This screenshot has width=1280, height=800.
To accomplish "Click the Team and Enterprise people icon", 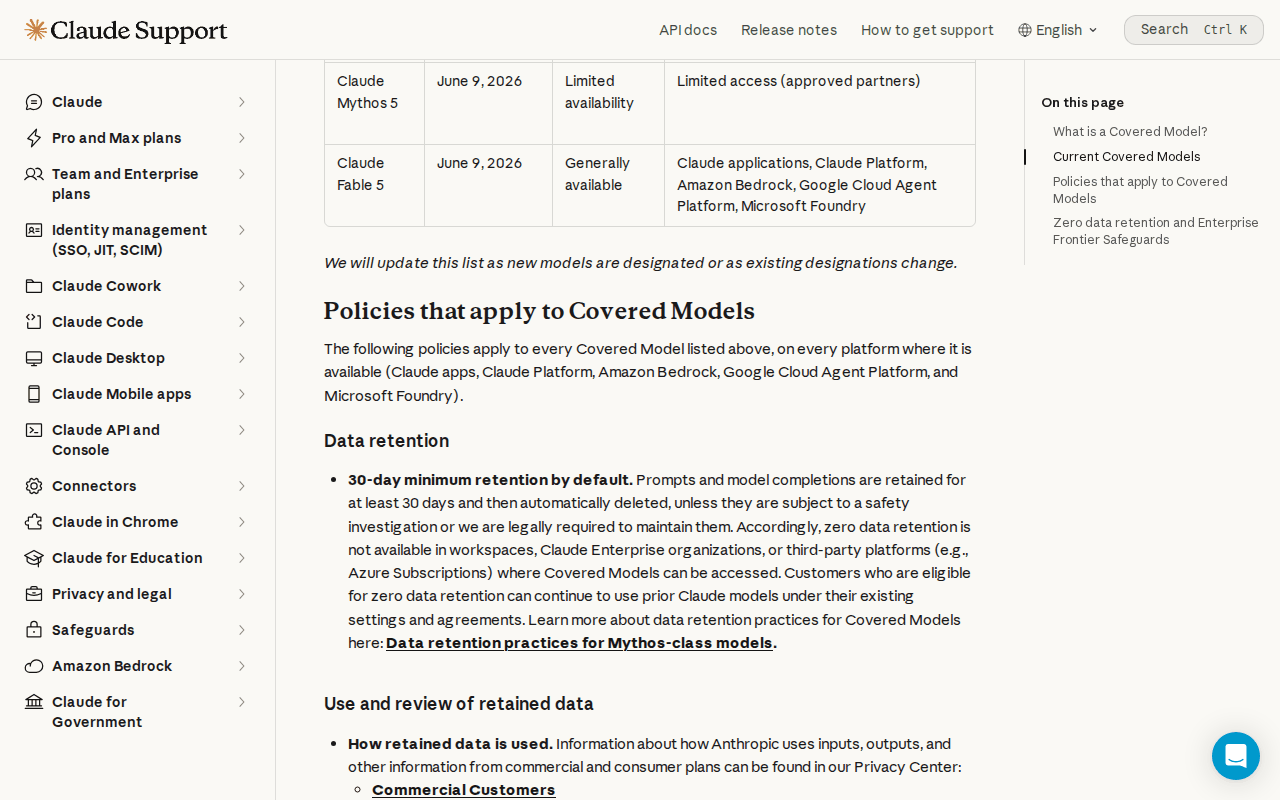I will tap(34, 174).
